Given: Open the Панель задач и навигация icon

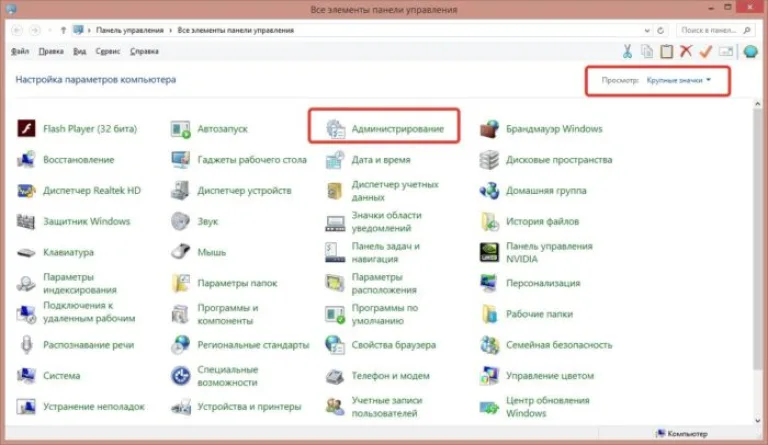Looking at the screenshot, I should pos(336,253).
